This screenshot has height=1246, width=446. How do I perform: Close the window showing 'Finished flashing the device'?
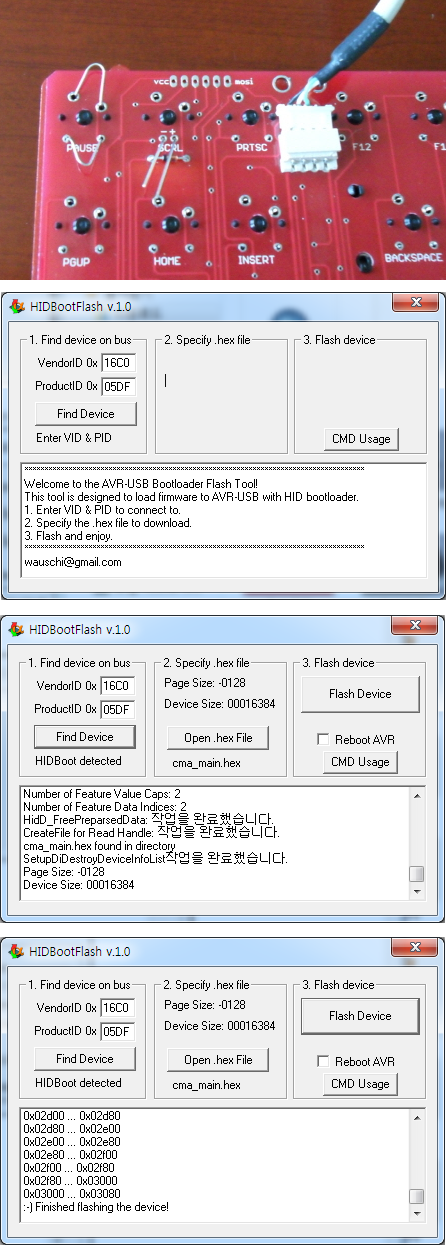click(x=413, y=947)
